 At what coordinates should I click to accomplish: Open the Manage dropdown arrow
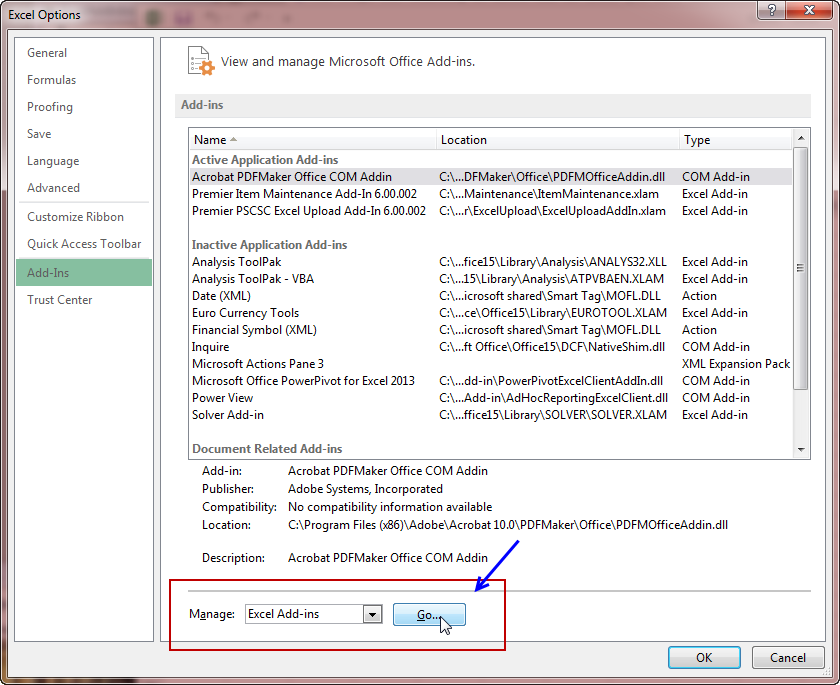pos(373,614)
